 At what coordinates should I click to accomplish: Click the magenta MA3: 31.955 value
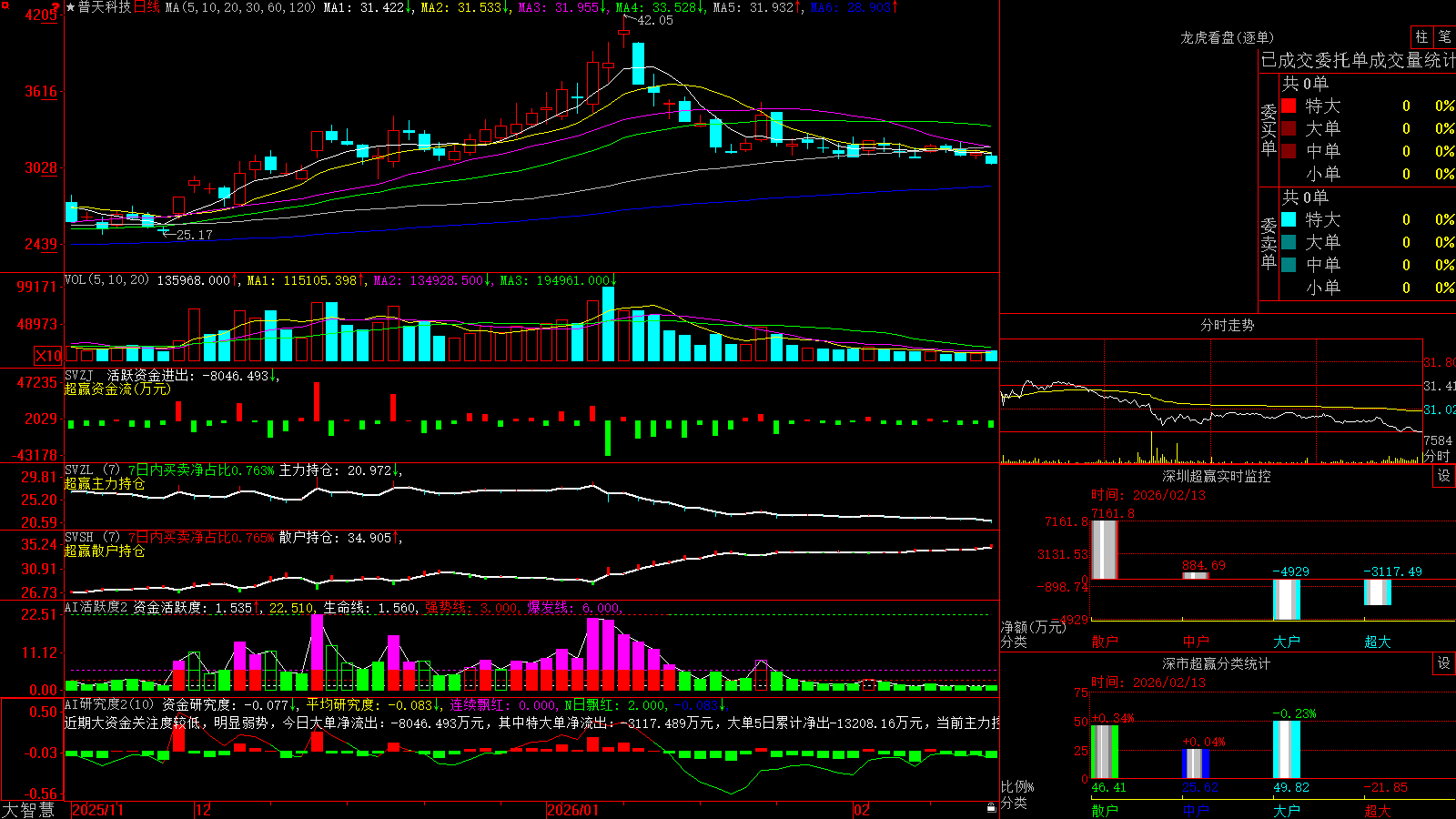[562, 7]
